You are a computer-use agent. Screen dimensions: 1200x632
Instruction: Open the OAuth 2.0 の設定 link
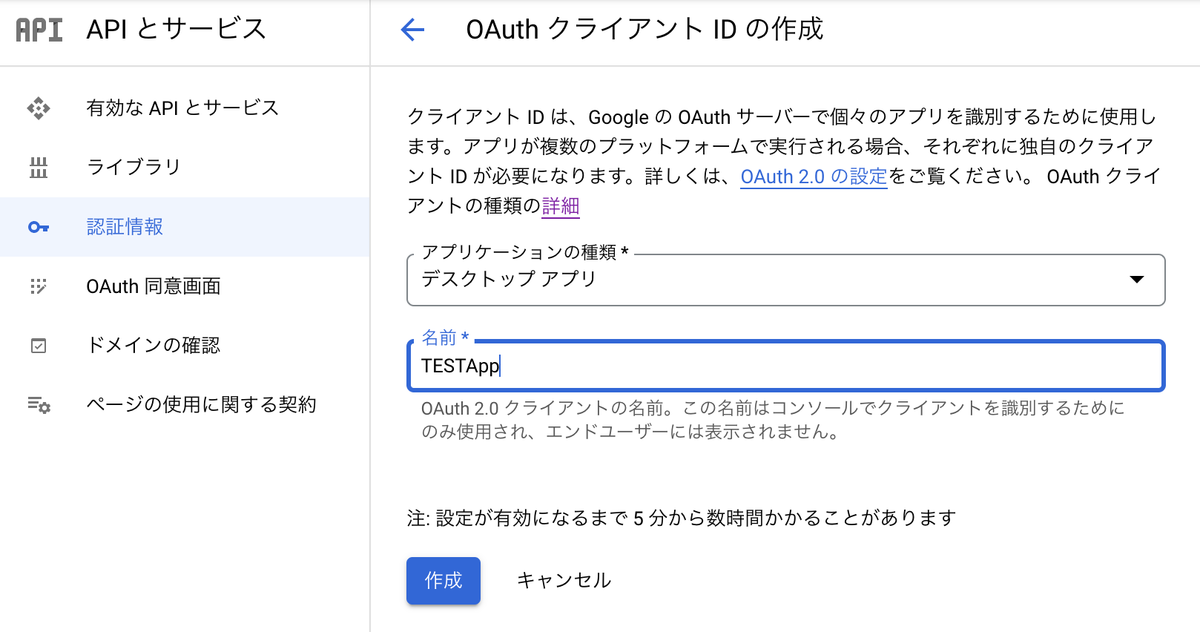[x=814, y=178]
